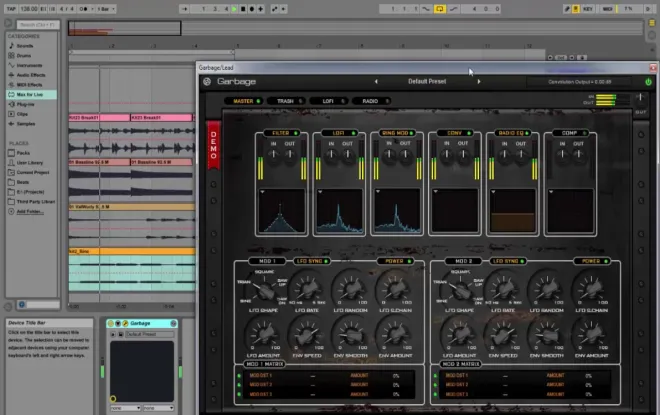Image resolution: width=660 pixels, height=415 pixels.
Task: Go to previous preset with left arrow
Action: click(376, 82)
